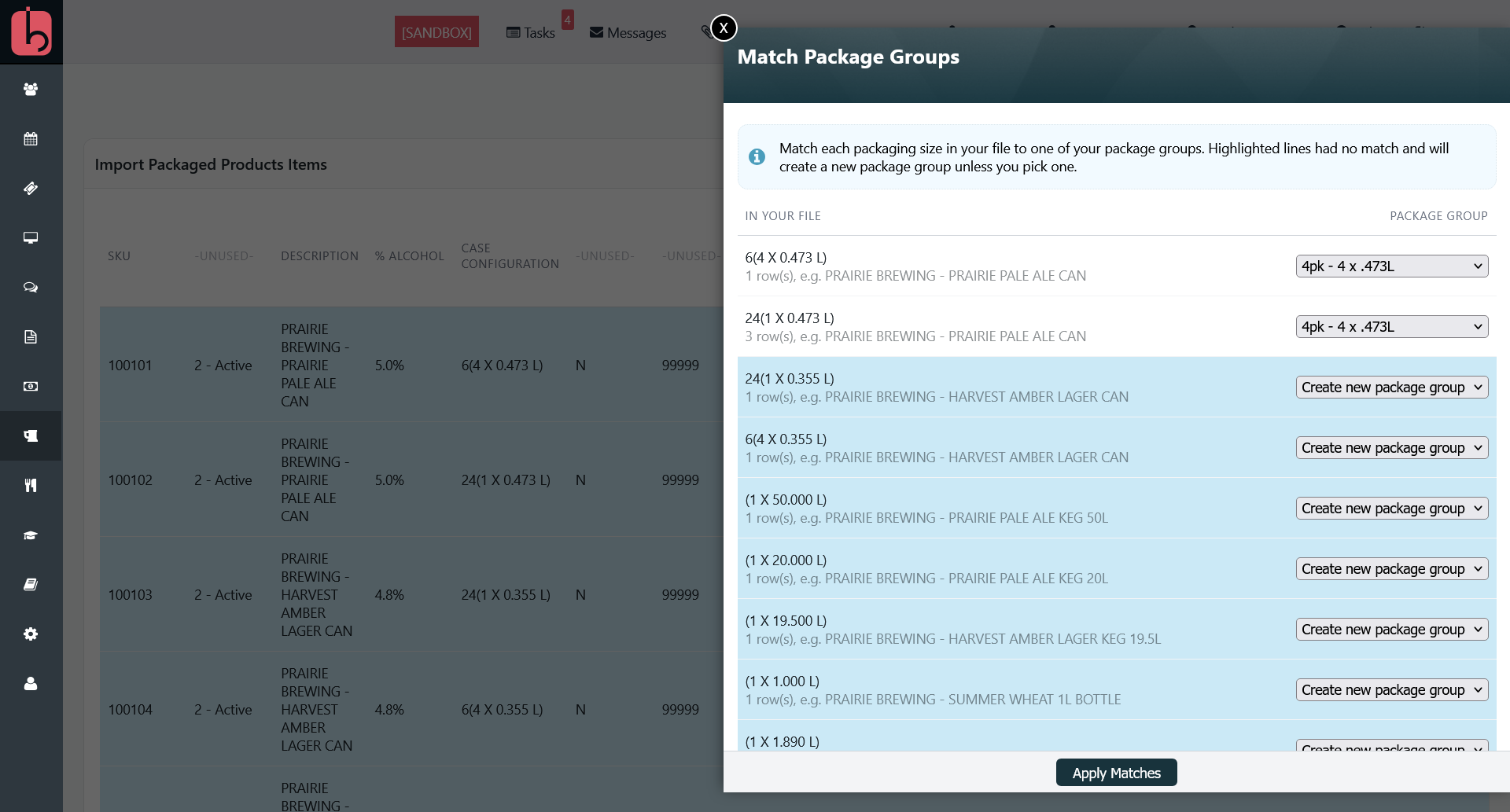
Task: Open package group dropdown for (1 X 1.000 L)
Action: (x=1392, y=690)
